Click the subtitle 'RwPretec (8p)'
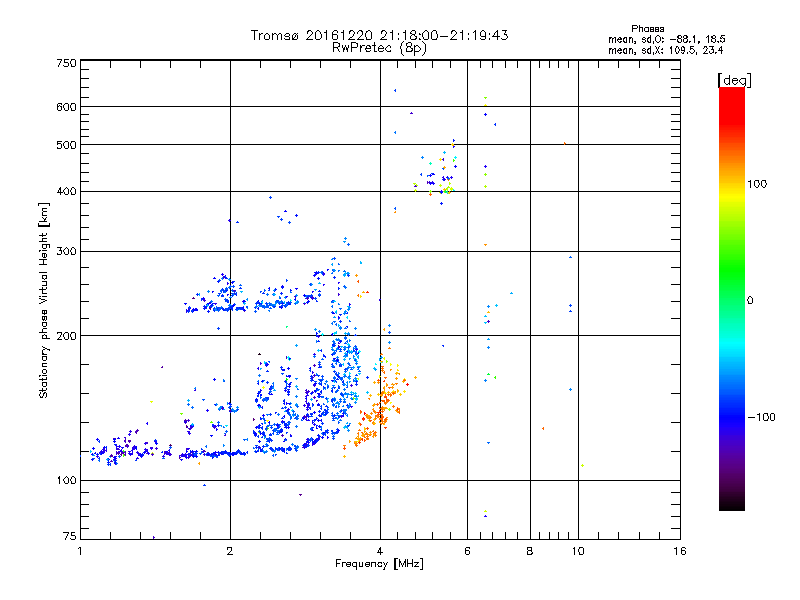 [379, 48]
